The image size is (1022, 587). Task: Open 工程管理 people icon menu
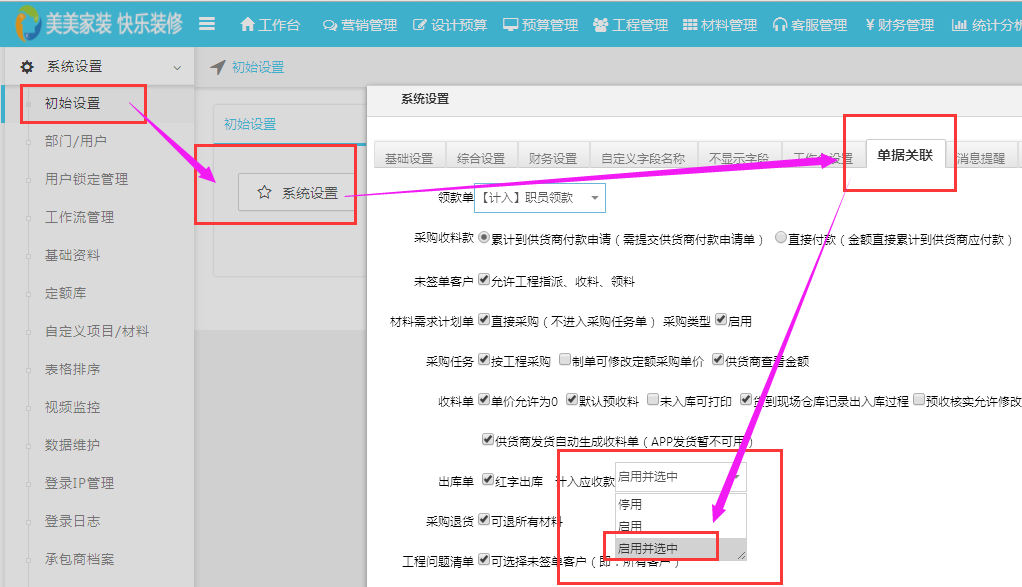(600, 25)
